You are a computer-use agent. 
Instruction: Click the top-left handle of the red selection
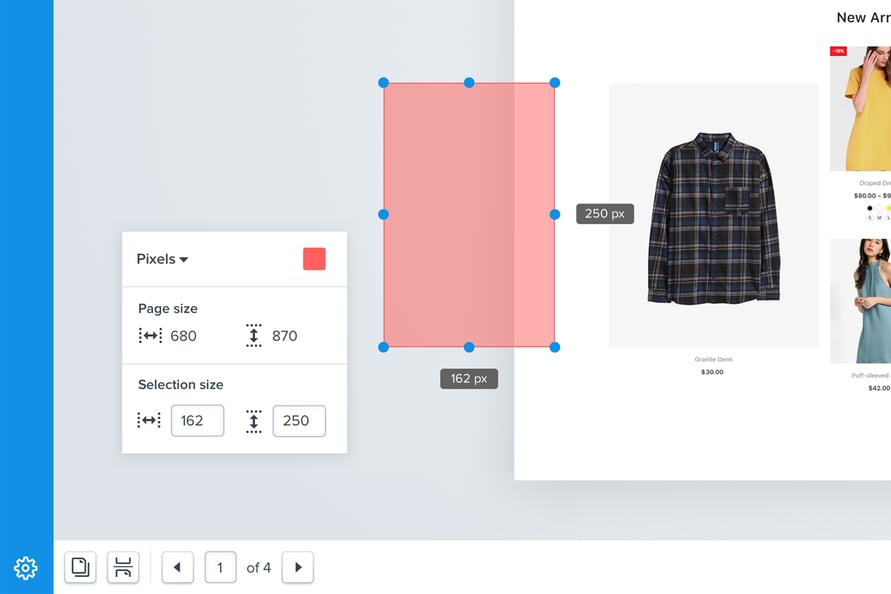point(383,83)
